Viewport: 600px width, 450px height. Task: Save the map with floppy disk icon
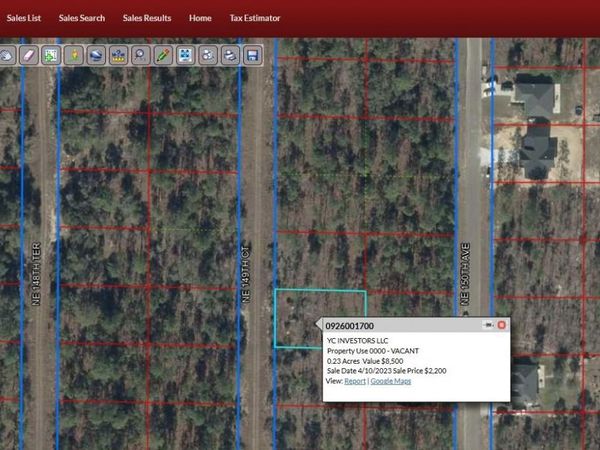pos(252,55)
